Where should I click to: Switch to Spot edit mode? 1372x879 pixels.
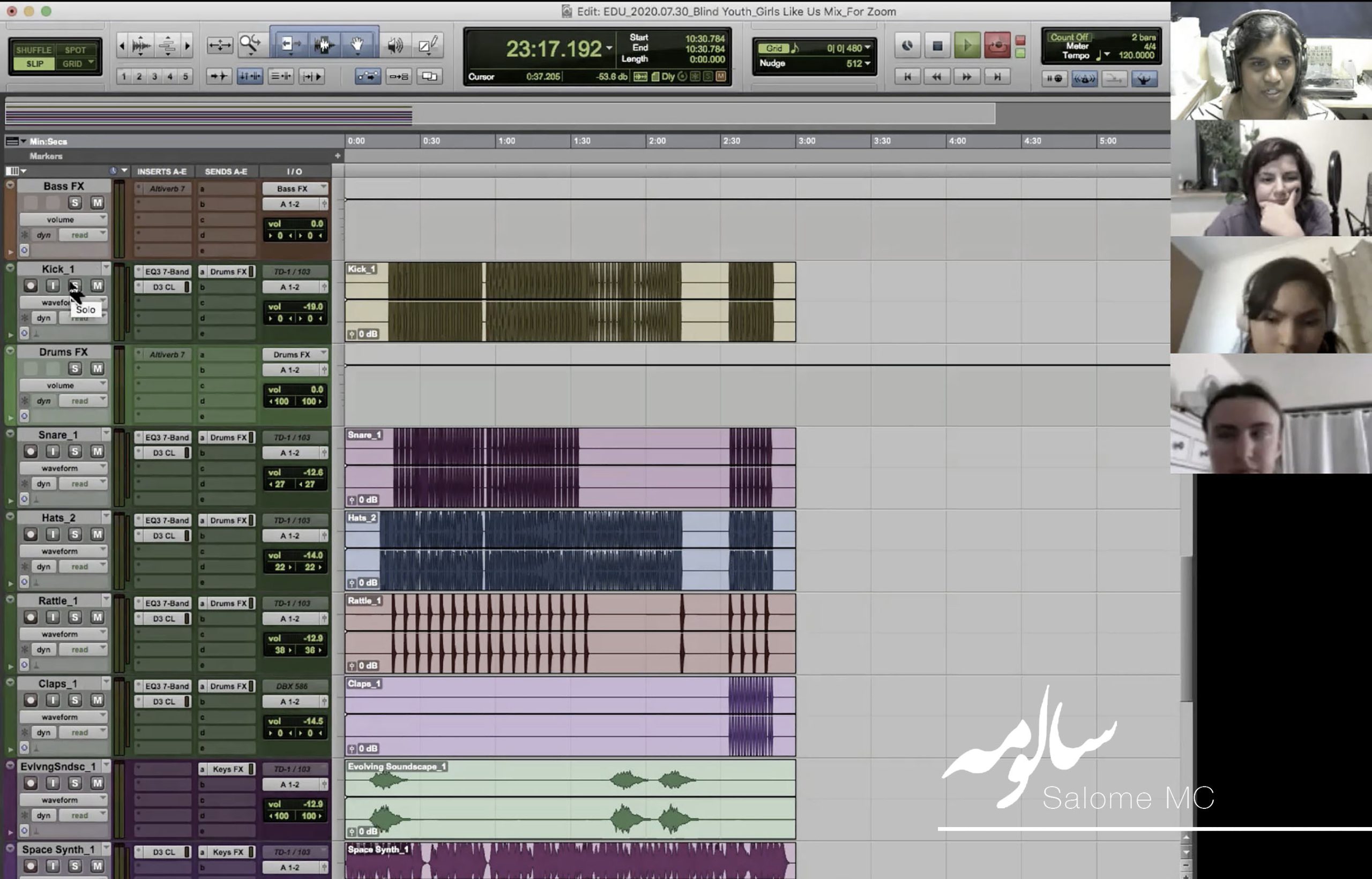click(x=76, y=50)
